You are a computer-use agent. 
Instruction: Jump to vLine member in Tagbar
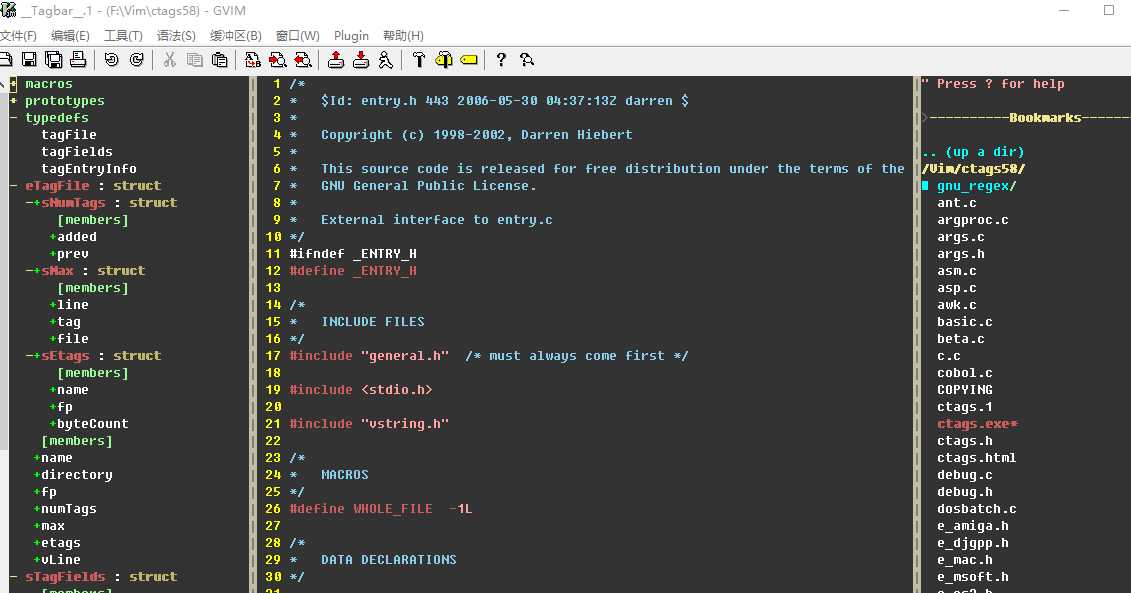point(61,560)
